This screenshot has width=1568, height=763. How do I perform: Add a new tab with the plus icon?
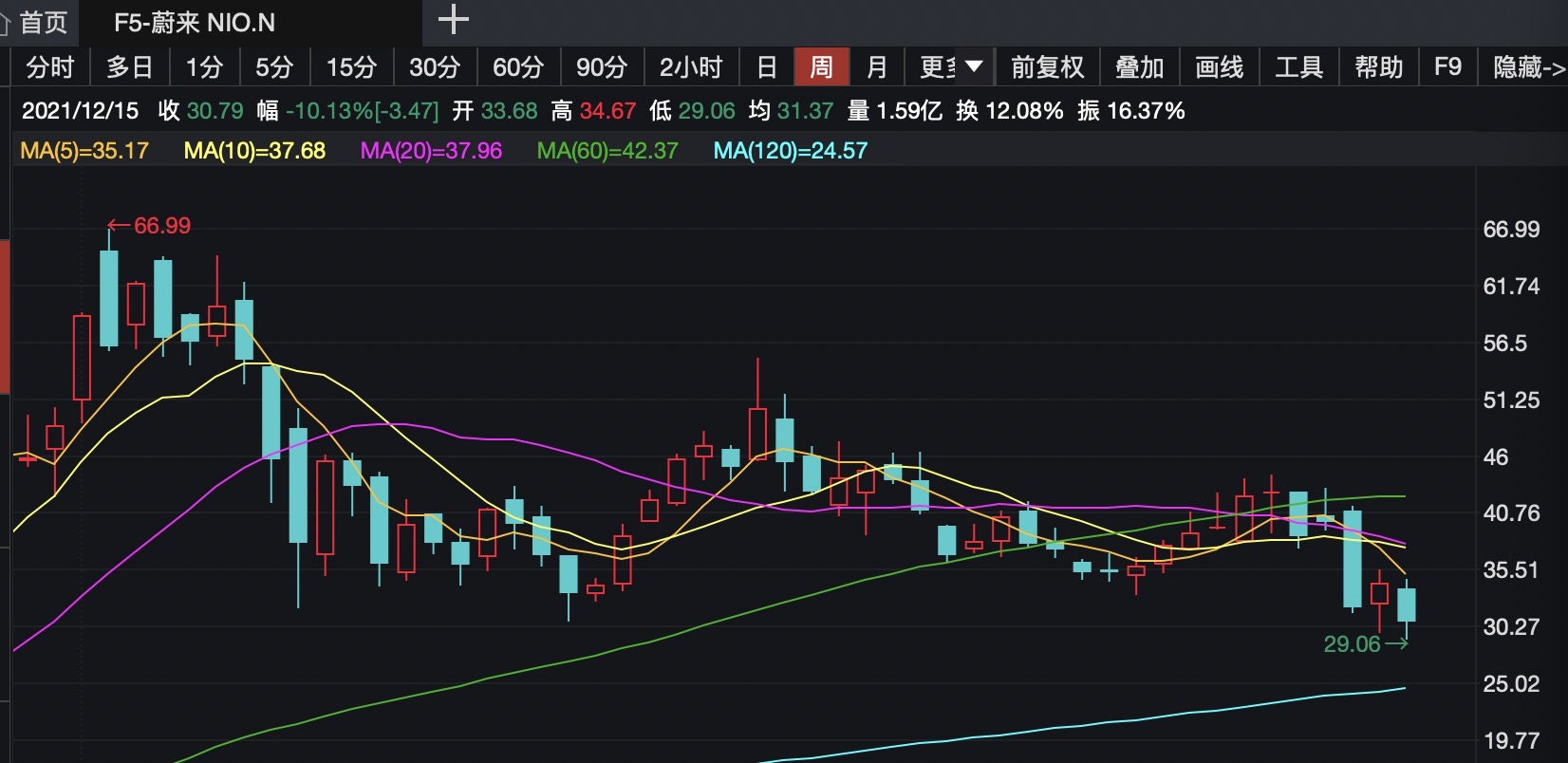[454, 19]
